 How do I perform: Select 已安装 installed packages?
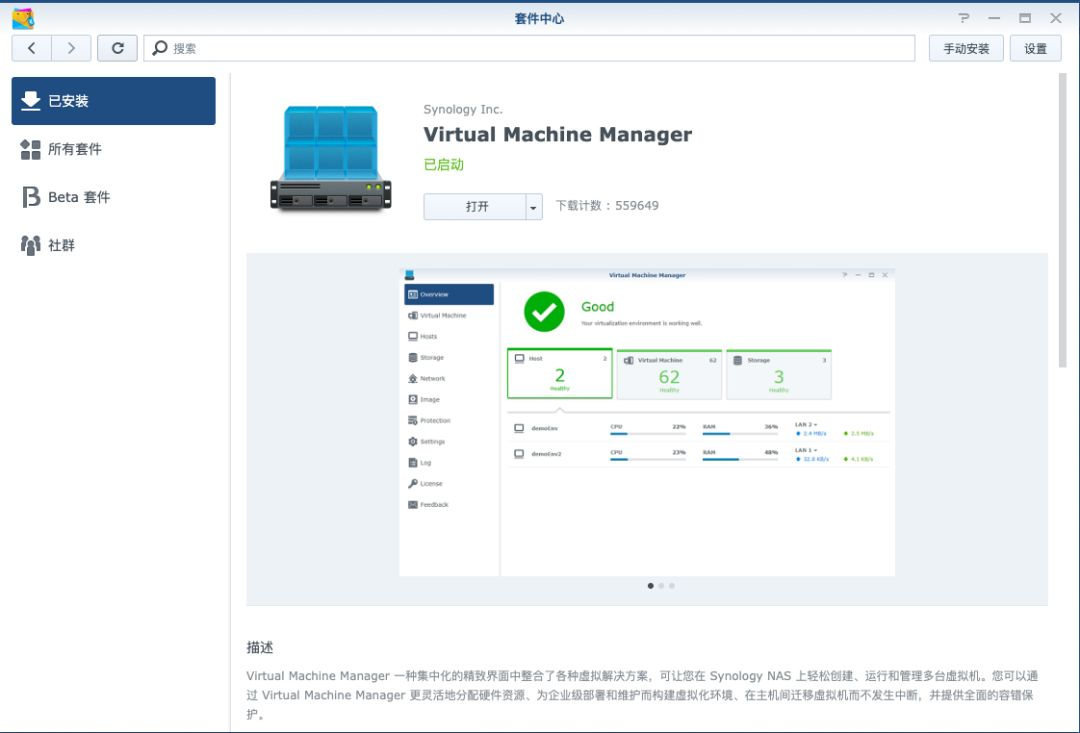tap(114, 101)
